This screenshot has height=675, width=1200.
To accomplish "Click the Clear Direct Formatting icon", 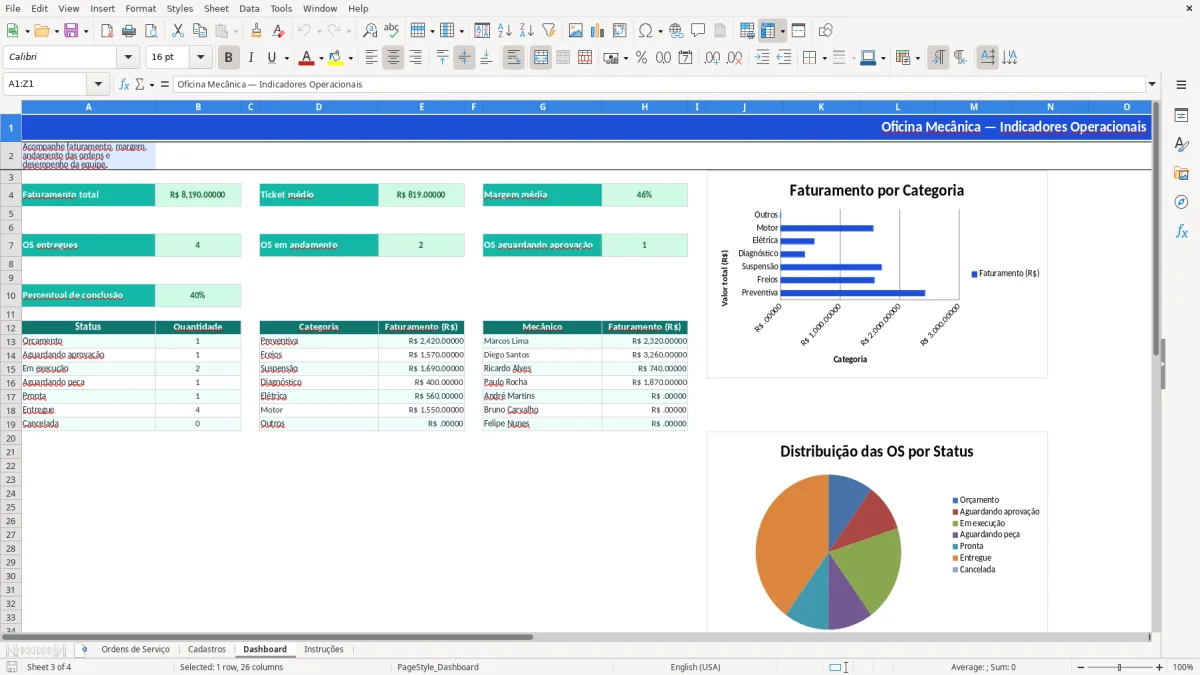I will point(279,31).
